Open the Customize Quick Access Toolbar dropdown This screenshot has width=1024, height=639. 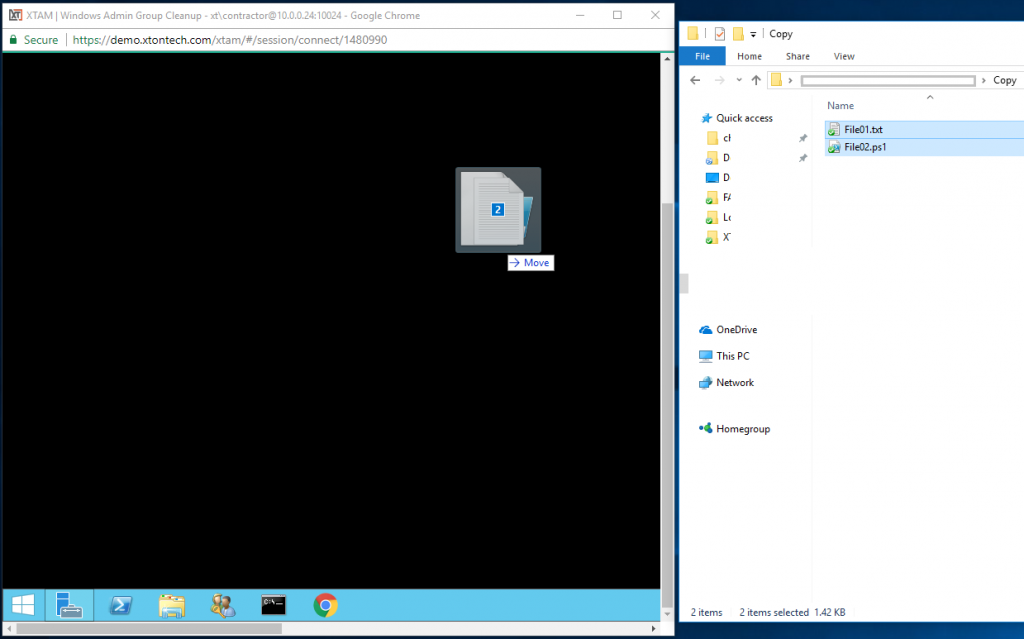coord(753,34)
